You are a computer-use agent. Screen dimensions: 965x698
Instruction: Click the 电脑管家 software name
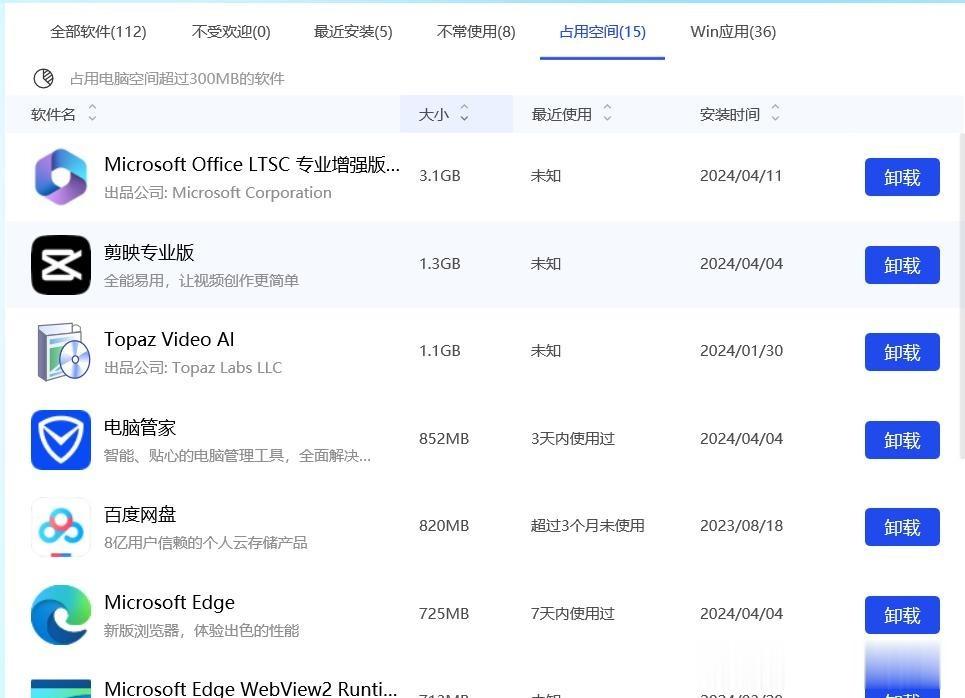tap(140, 427)
